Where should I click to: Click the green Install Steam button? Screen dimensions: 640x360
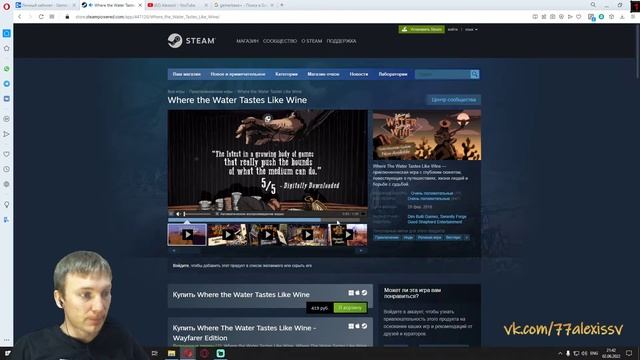pyautogui.click(x=422, y=29)
